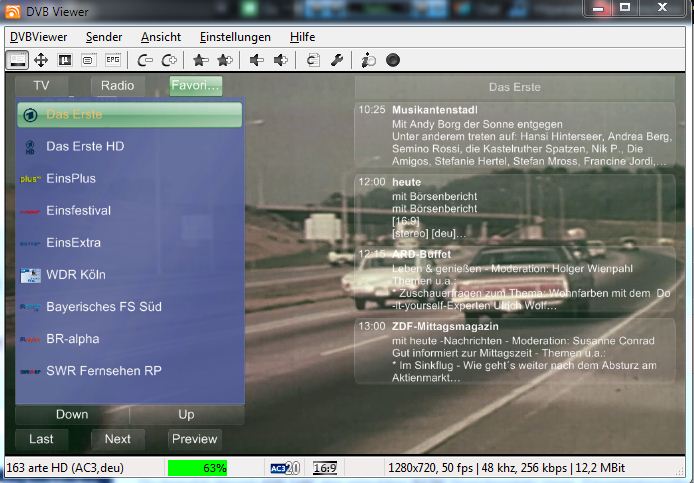Open channel editor document icon
The height and width of the screenshot is (483, 694).
coord(313,60)
